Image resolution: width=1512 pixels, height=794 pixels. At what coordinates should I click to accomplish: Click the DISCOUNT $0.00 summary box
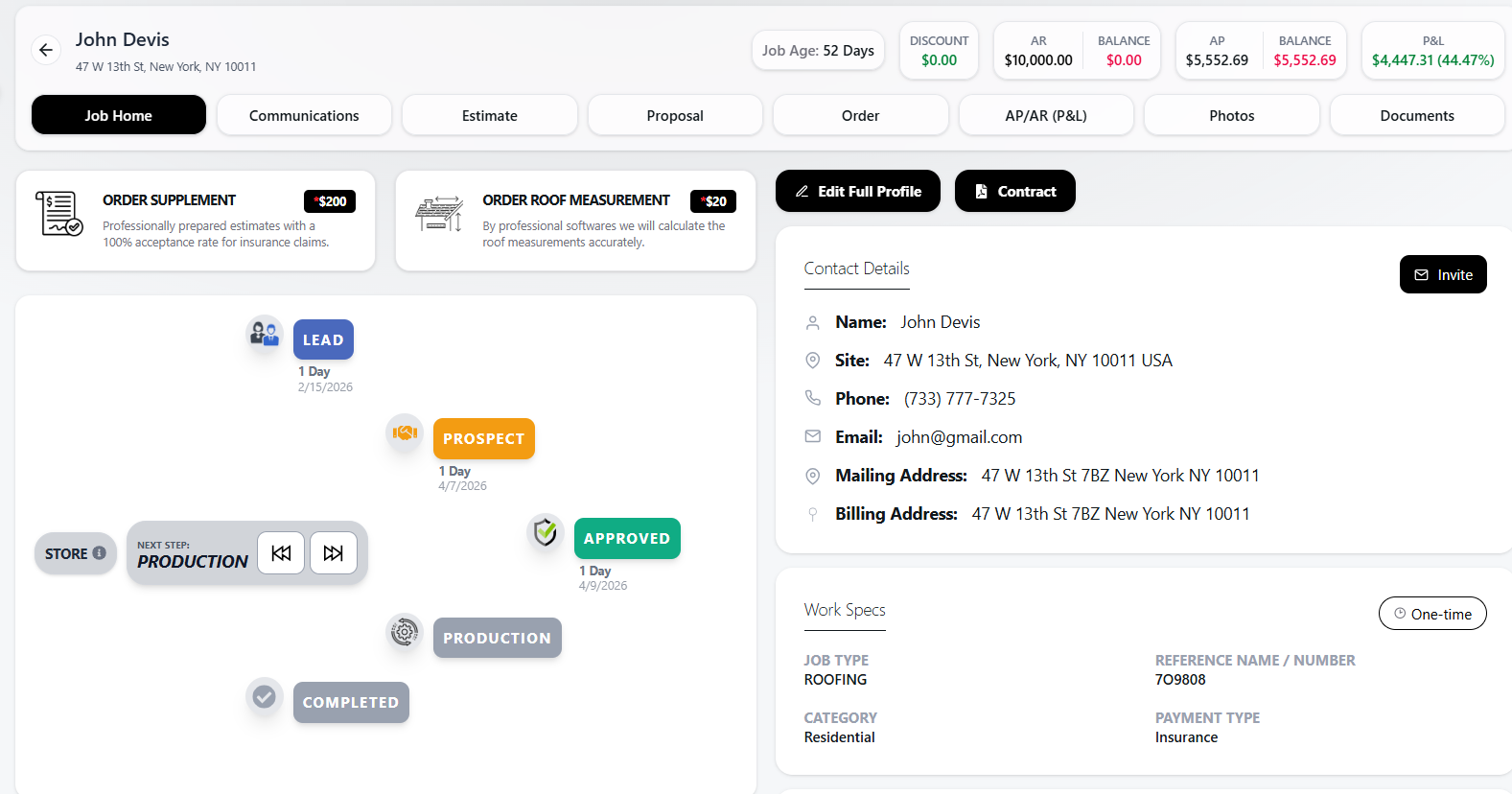pyautogui.click(x=939, y=51)
